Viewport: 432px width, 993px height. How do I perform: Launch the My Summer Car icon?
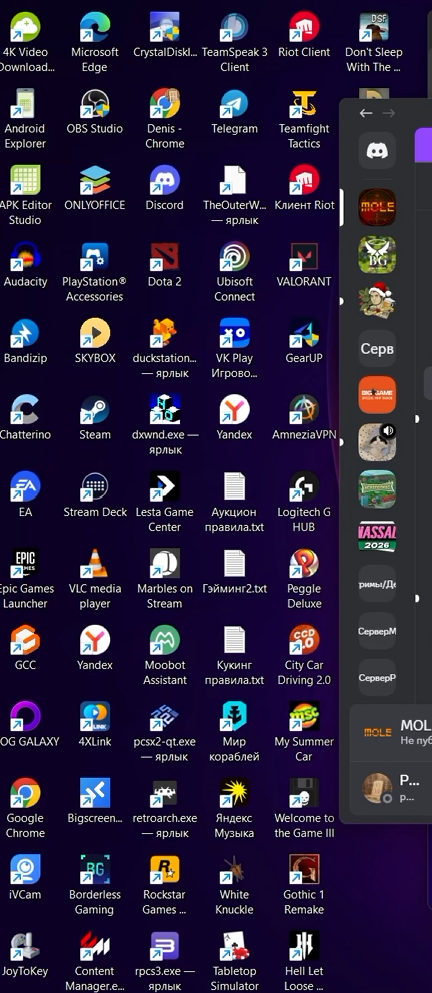304,718
